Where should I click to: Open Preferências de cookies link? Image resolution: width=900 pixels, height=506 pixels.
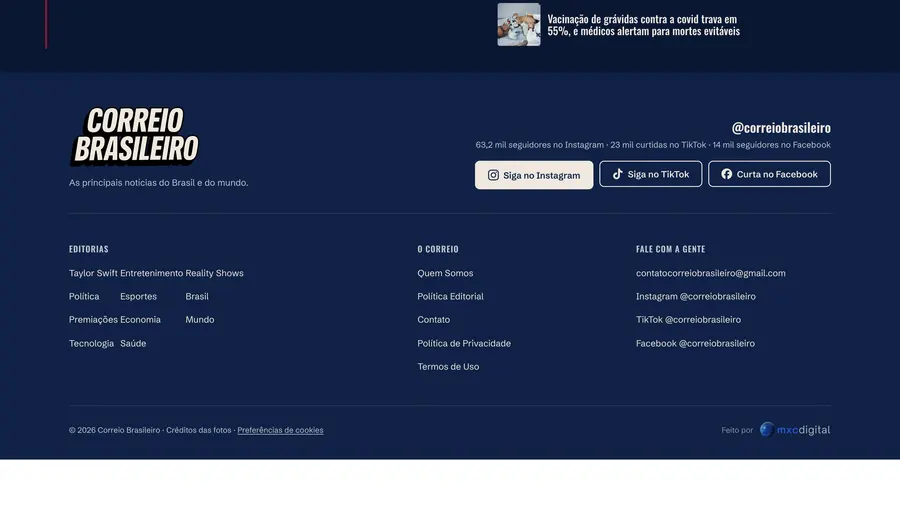(x=280, y=430)
